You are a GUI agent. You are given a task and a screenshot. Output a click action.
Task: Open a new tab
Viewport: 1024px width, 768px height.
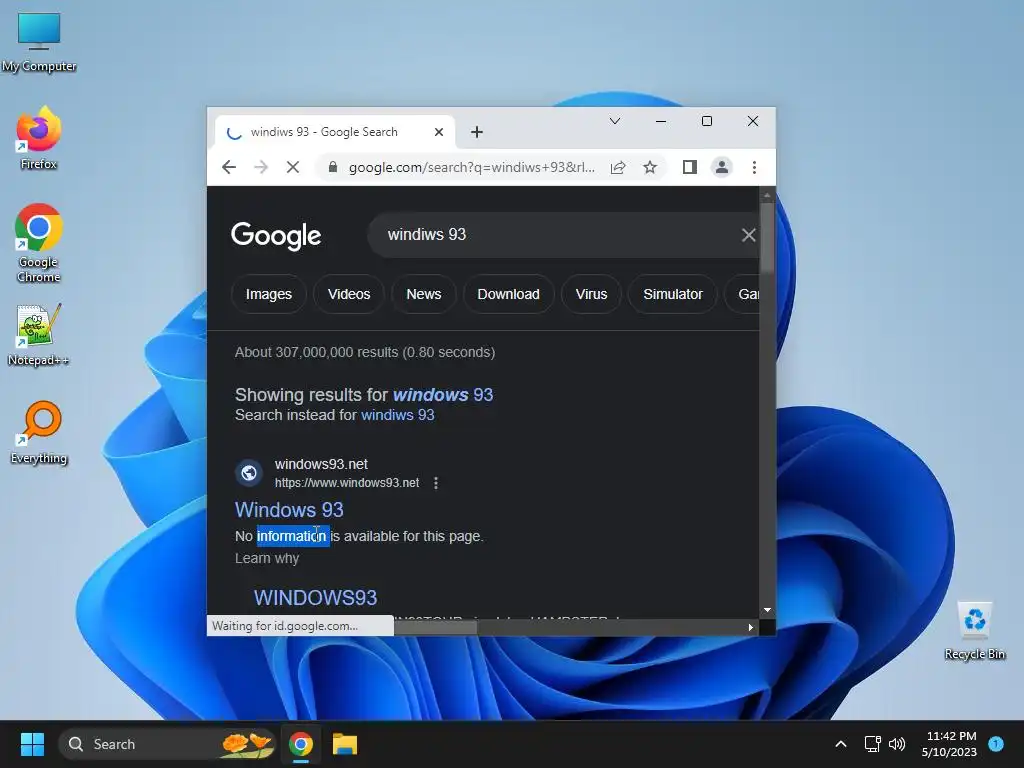(477, 132)
